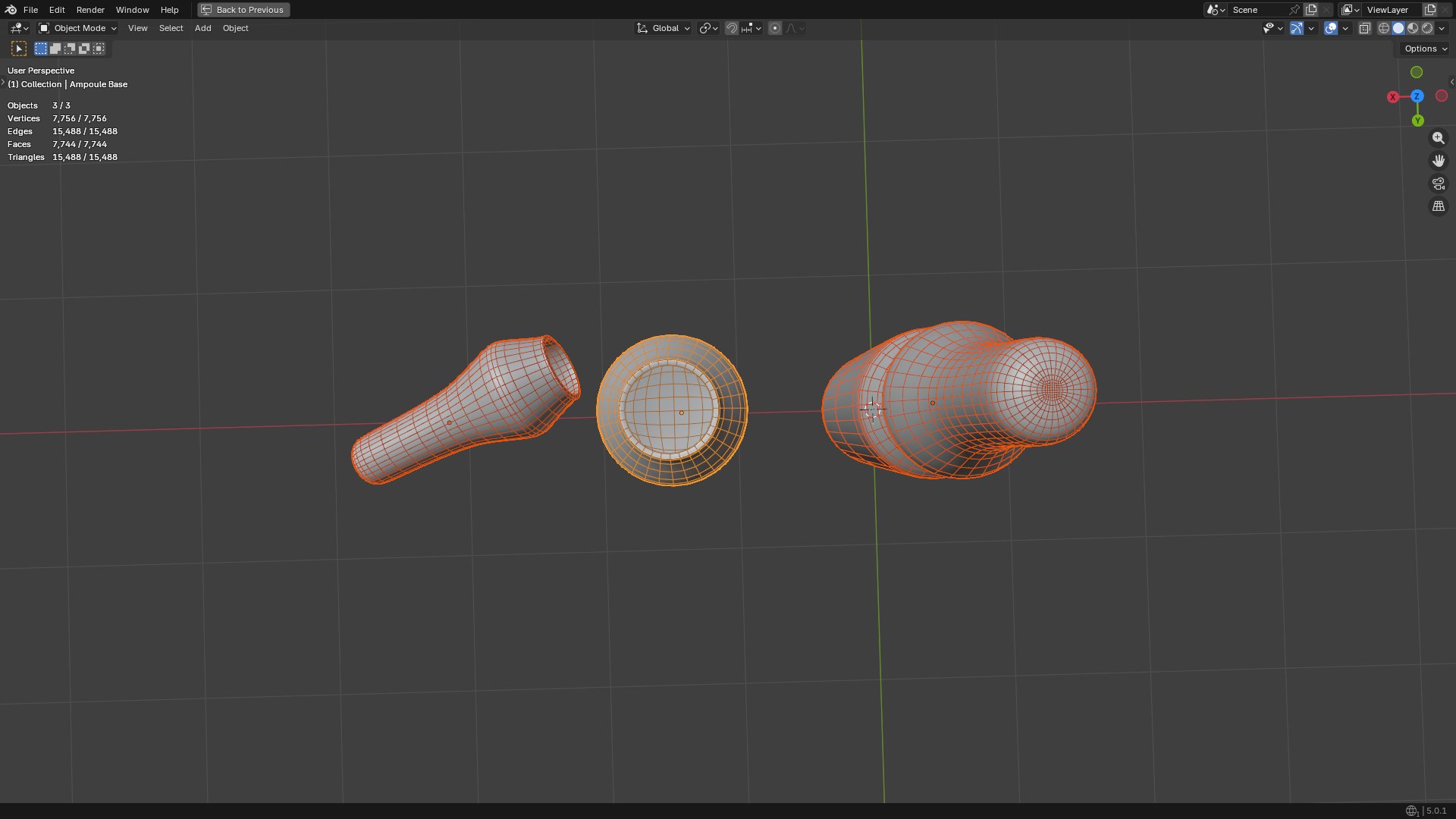Open the scene browse icon dropdown
1456x819 pixels.
(x=1216, y=10)
